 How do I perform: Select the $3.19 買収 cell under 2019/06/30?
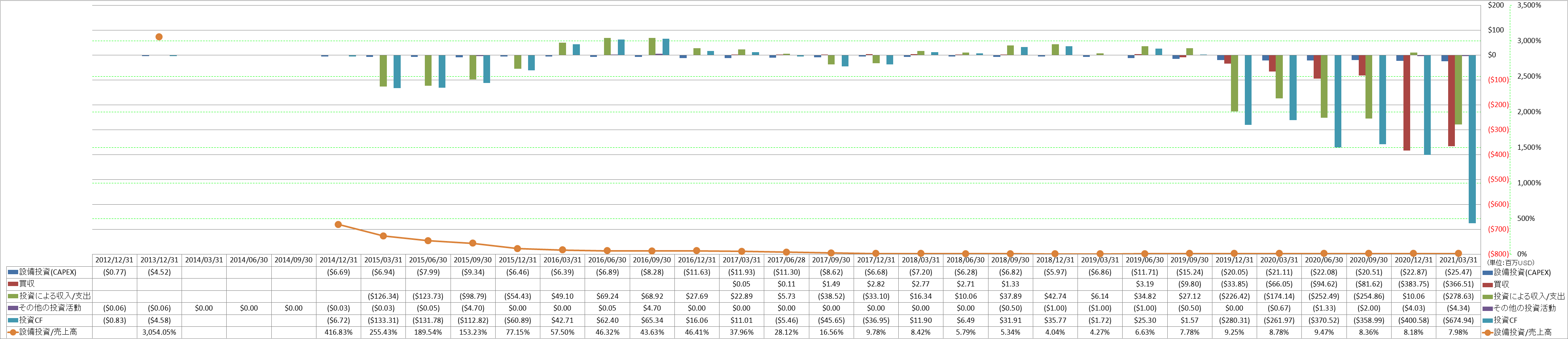pos(1145,284)
